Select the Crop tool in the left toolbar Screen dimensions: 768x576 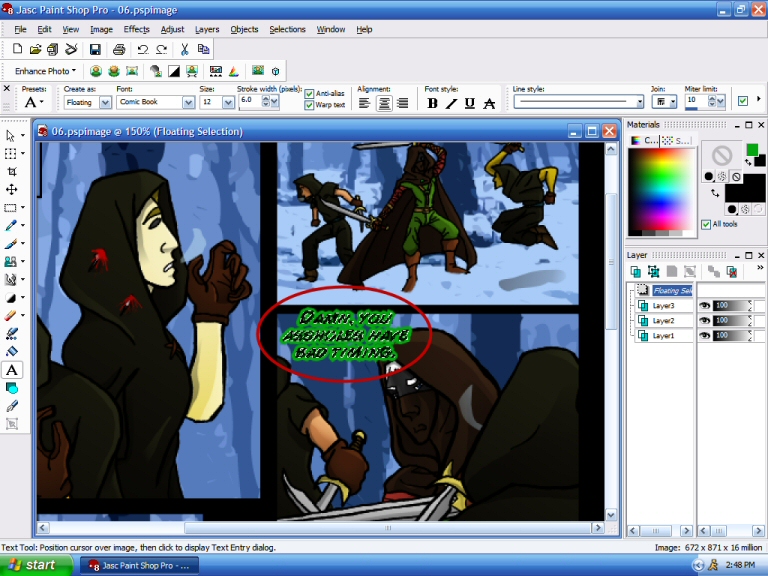pyautogui.click(x=12, y=171)
